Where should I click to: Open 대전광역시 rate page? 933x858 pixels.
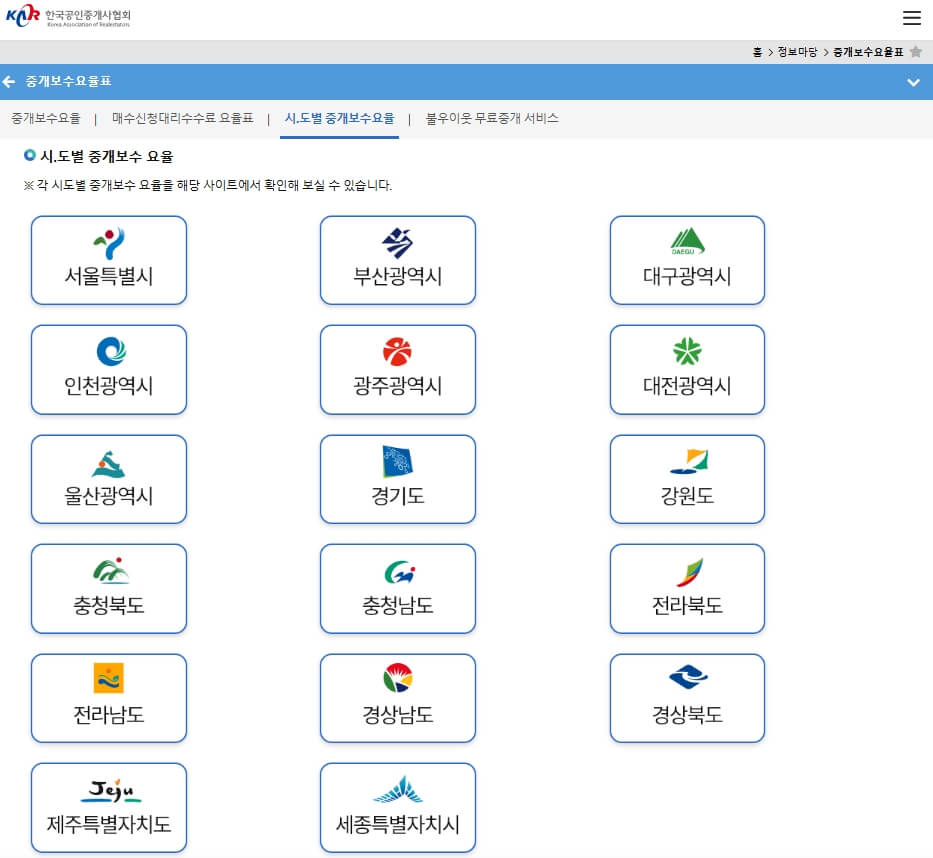click(x=687, y=369)
